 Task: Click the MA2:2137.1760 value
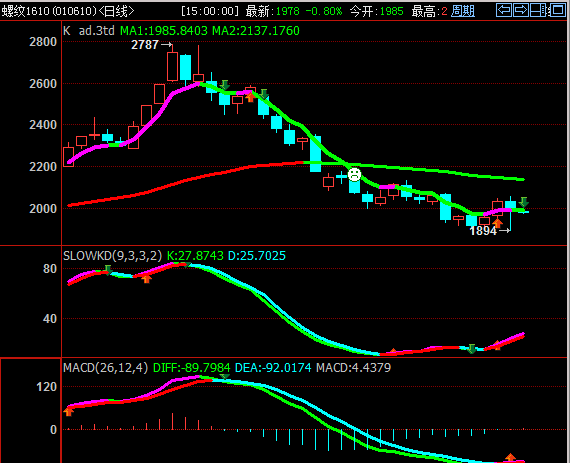click(x=256, y=31)
